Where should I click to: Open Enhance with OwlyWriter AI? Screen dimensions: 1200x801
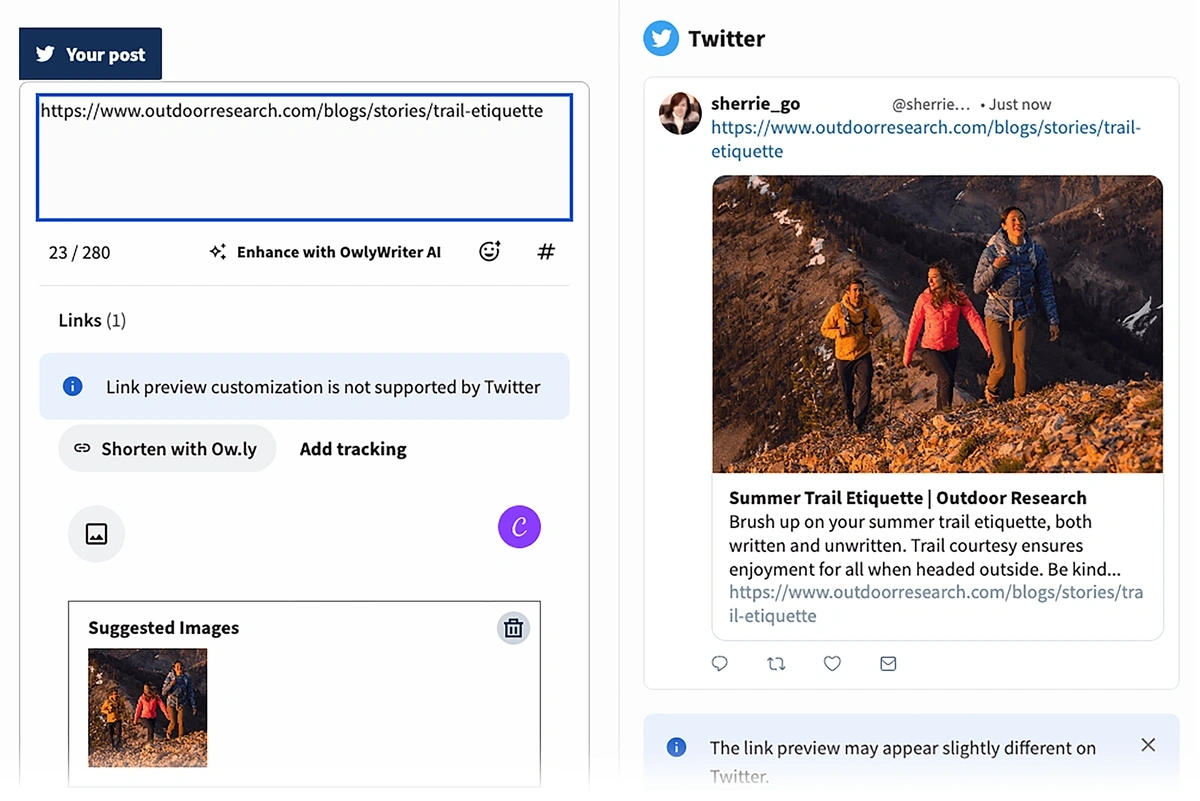325,252
